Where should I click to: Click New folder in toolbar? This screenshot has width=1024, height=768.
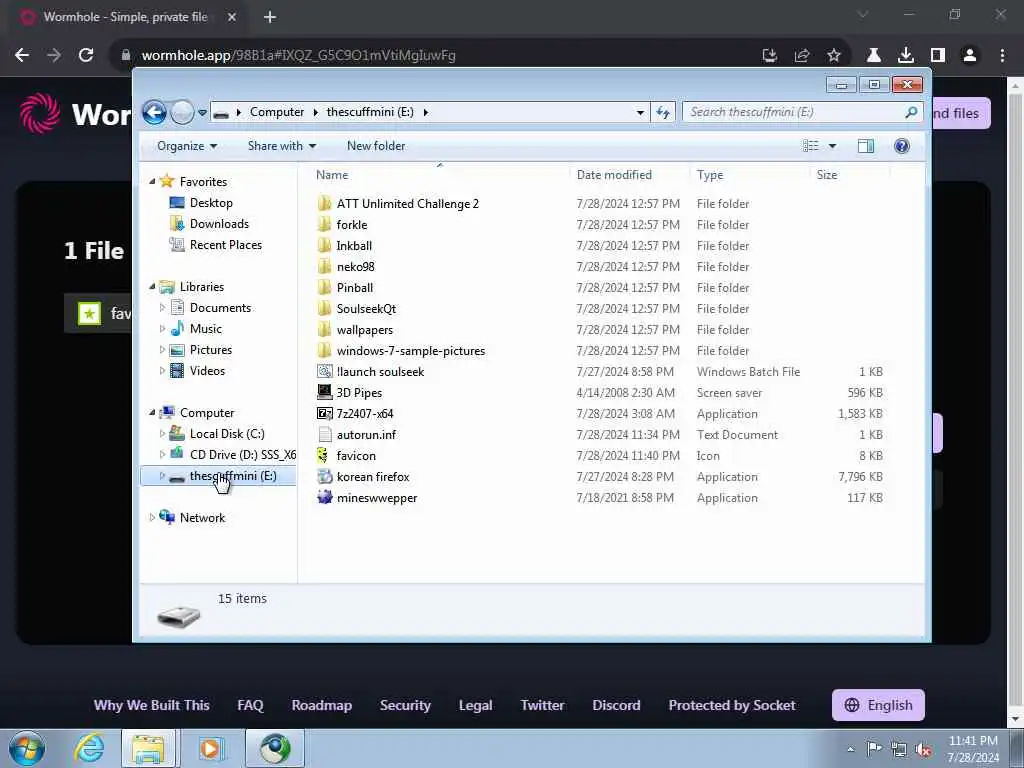pyautogui.click(x=376, y=146)
